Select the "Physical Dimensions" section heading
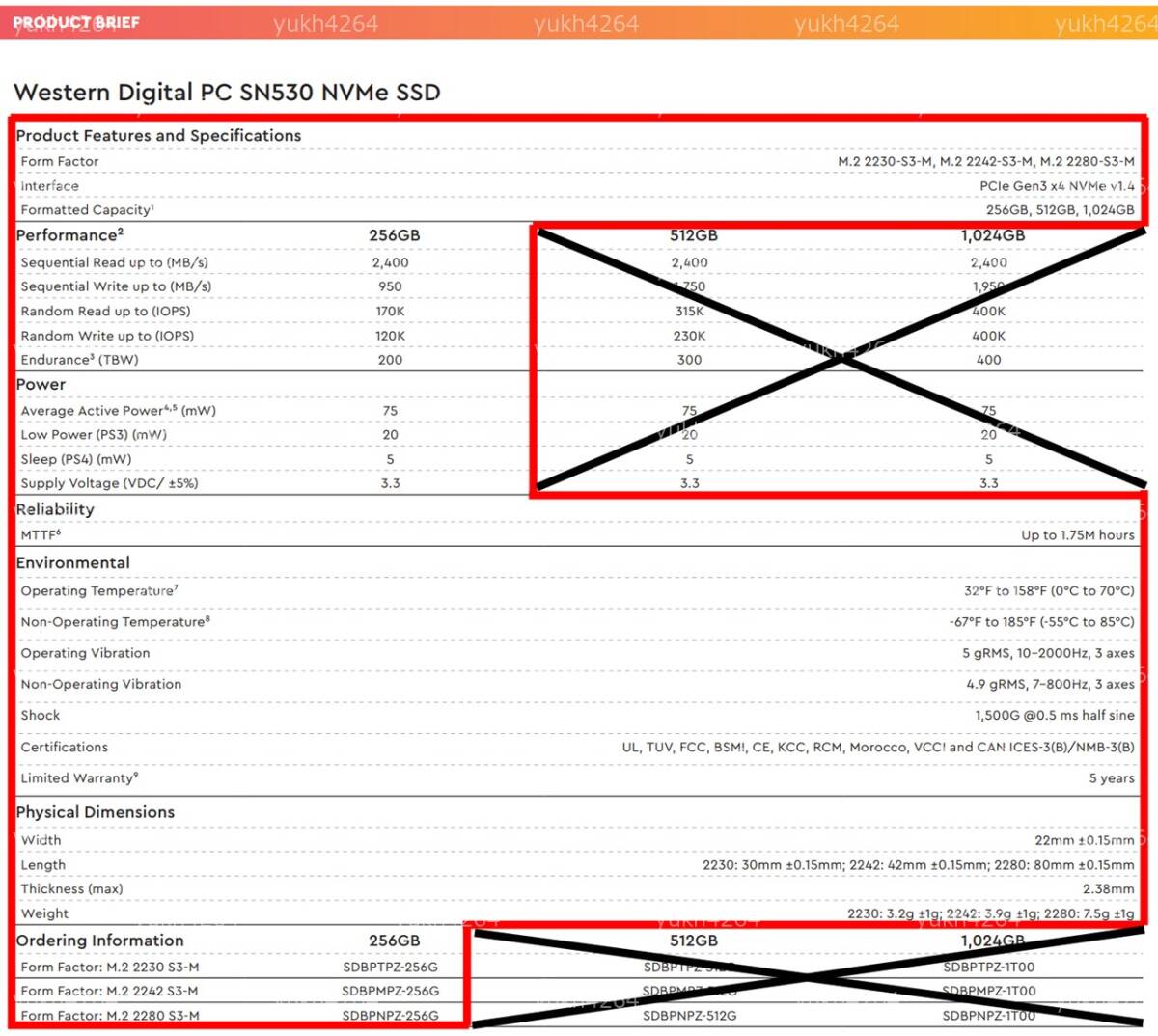 point(96,812)
